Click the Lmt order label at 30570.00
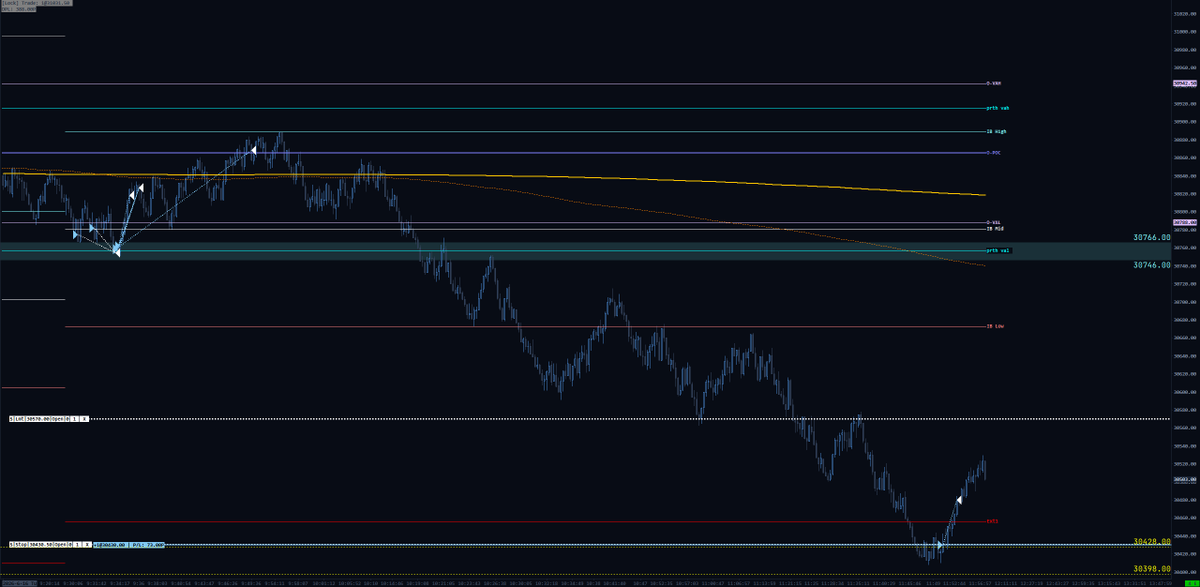The width and height of the screenshot is (1200, 587). (38, 419)
